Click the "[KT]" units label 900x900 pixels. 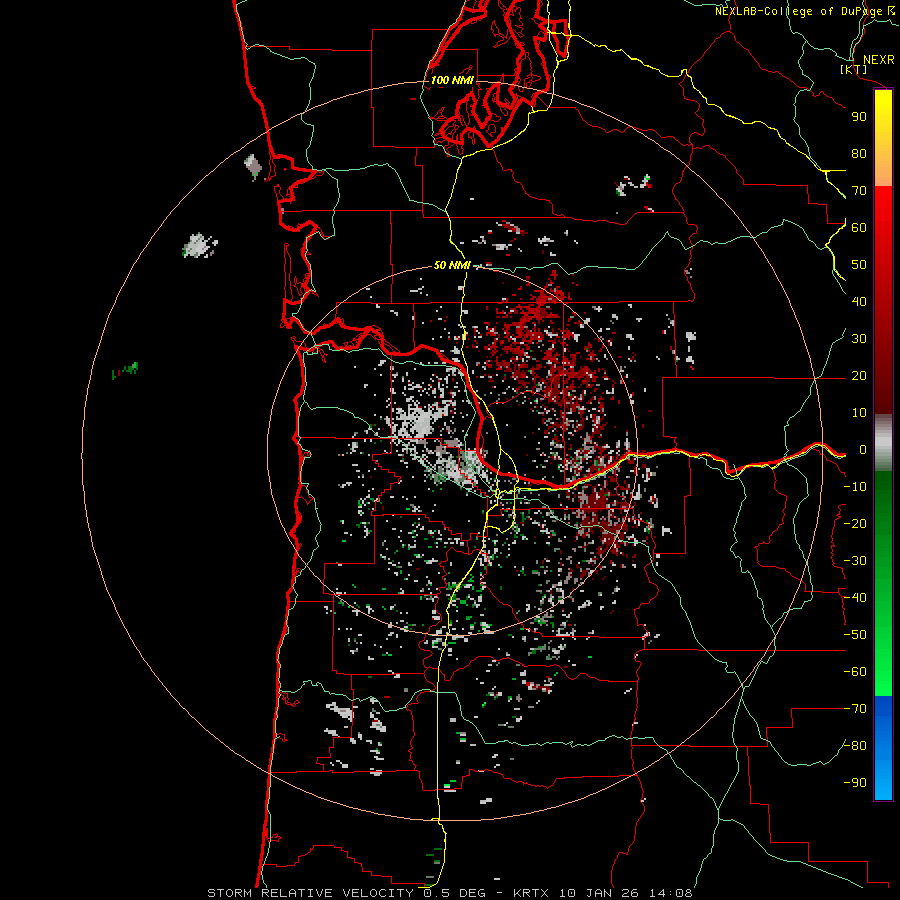(x=854, y=69)
